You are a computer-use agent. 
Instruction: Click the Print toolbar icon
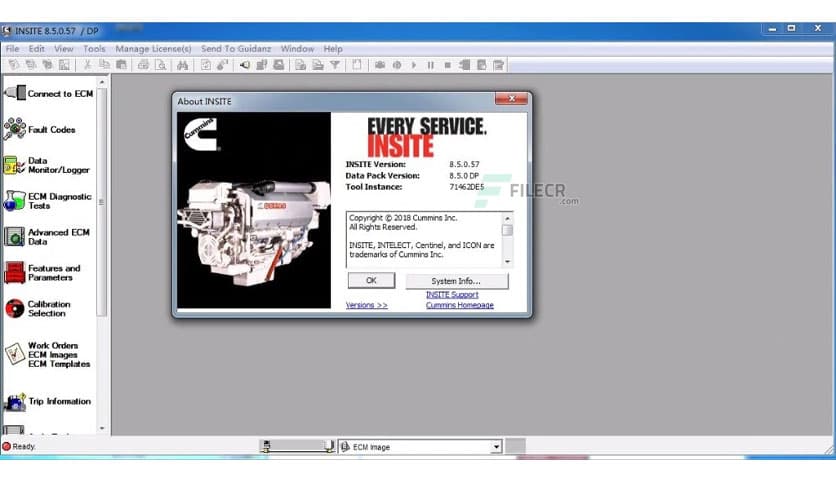(143, 65)
